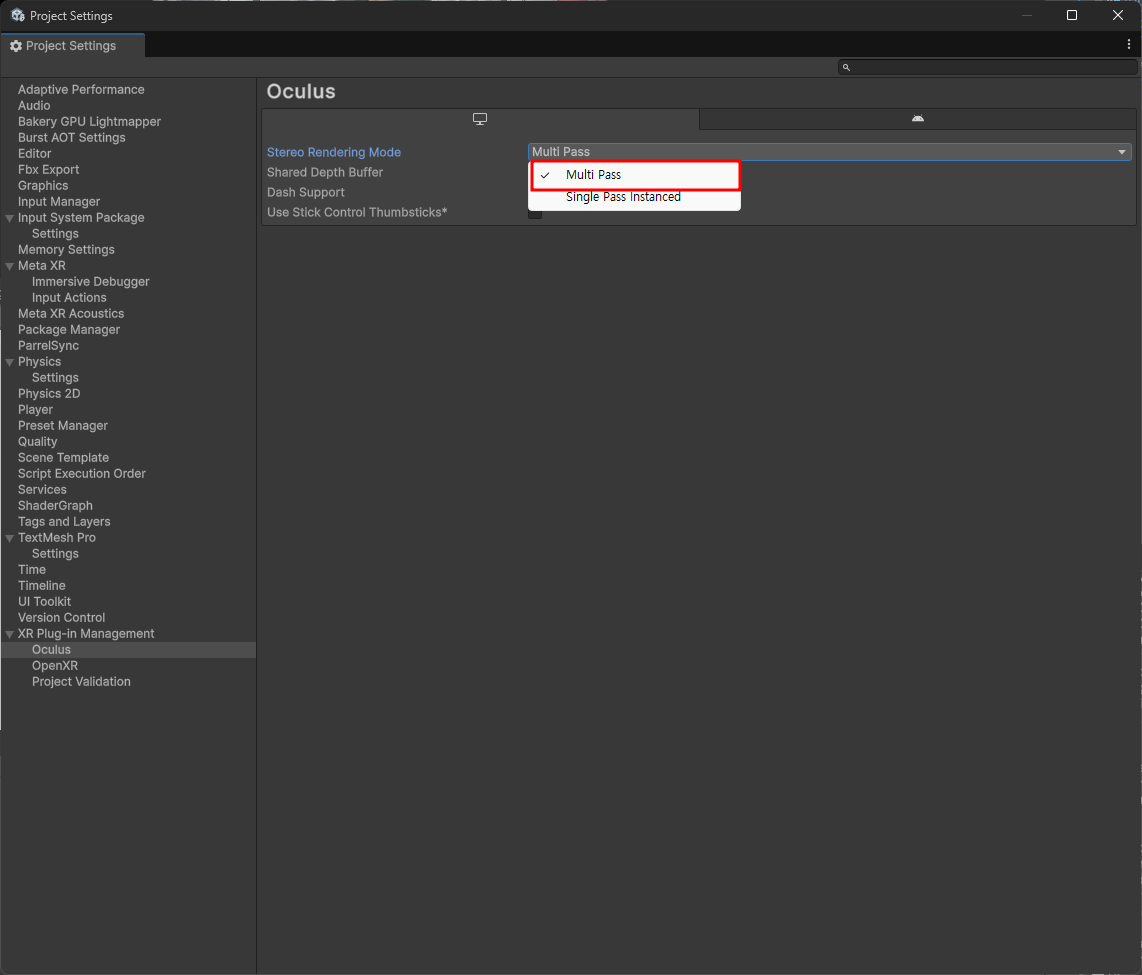
Task: Open Time settings
Action: pos(32,570)
